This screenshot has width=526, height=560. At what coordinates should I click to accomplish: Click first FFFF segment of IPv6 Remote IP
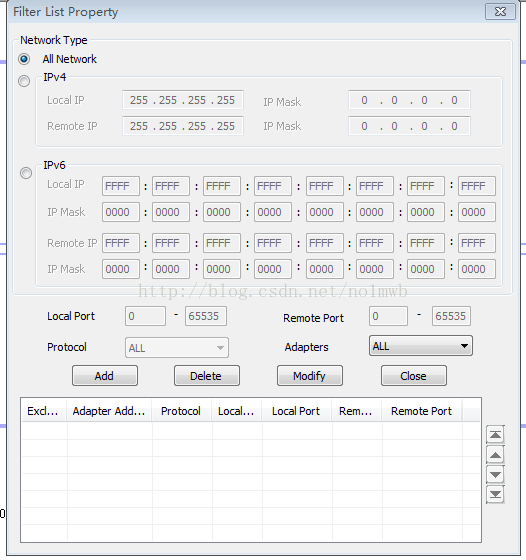pos(121,243)
